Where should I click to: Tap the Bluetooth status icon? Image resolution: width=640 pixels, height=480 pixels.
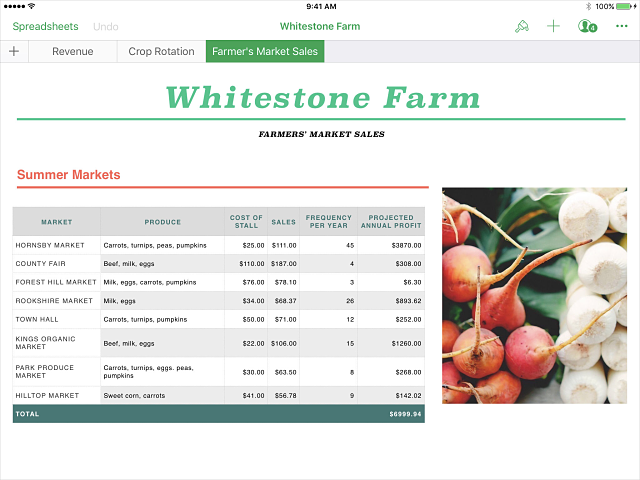pos(588,7)
